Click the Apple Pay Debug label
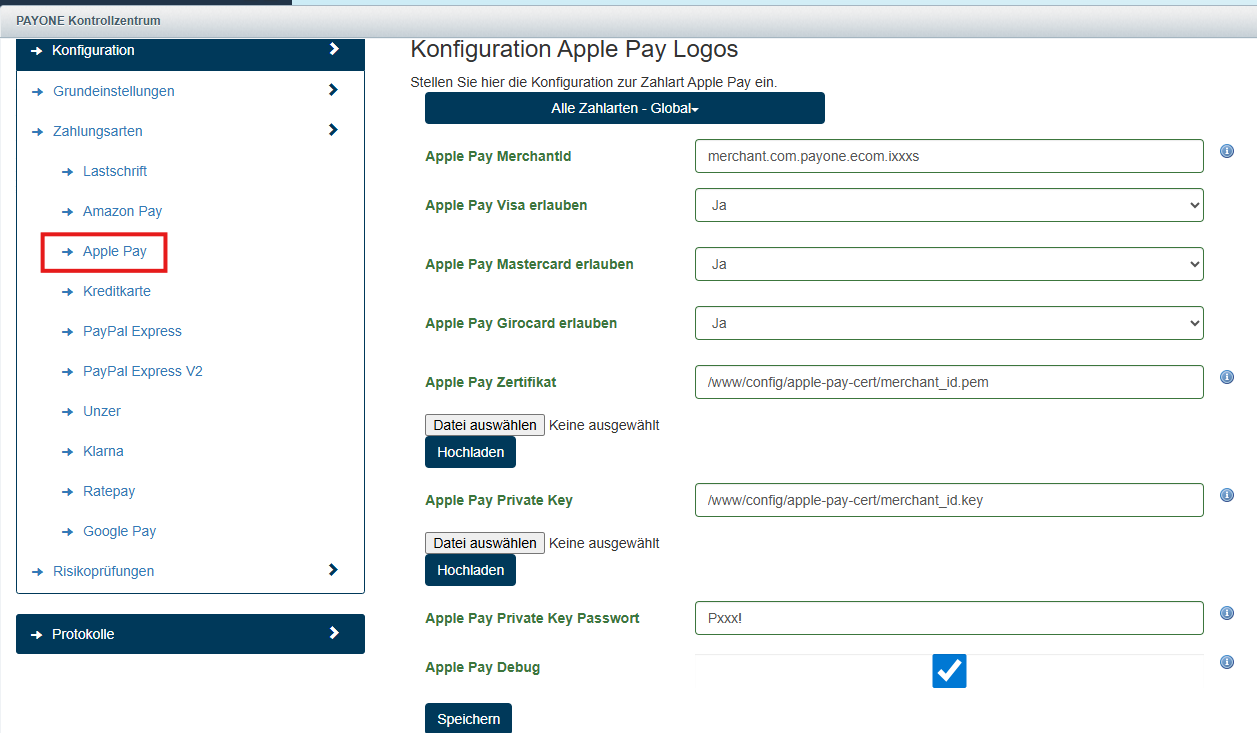 point(483,667)
